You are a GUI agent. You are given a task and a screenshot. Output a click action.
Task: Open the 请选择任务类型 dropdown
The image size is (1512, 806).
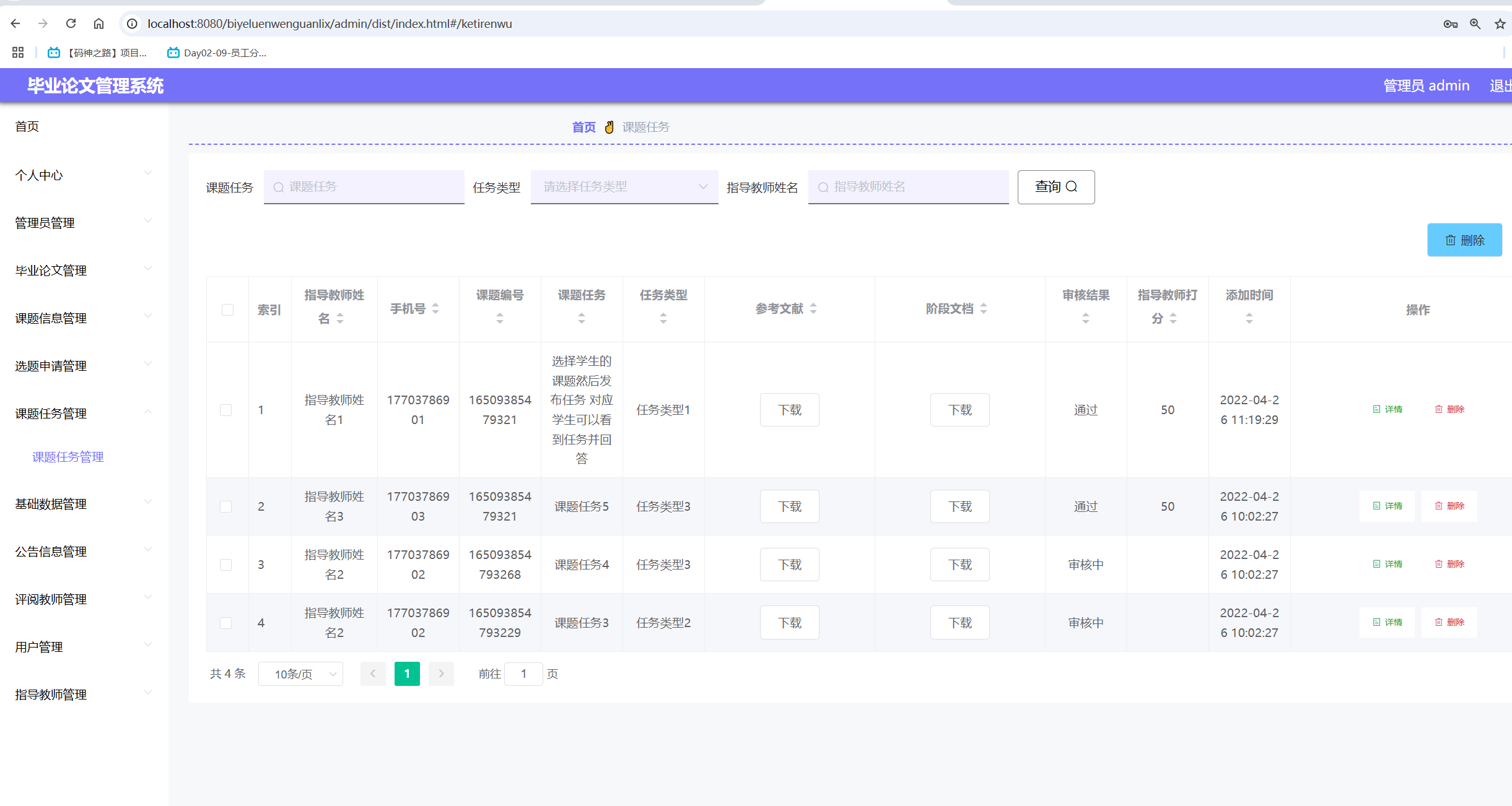(624, 187)
